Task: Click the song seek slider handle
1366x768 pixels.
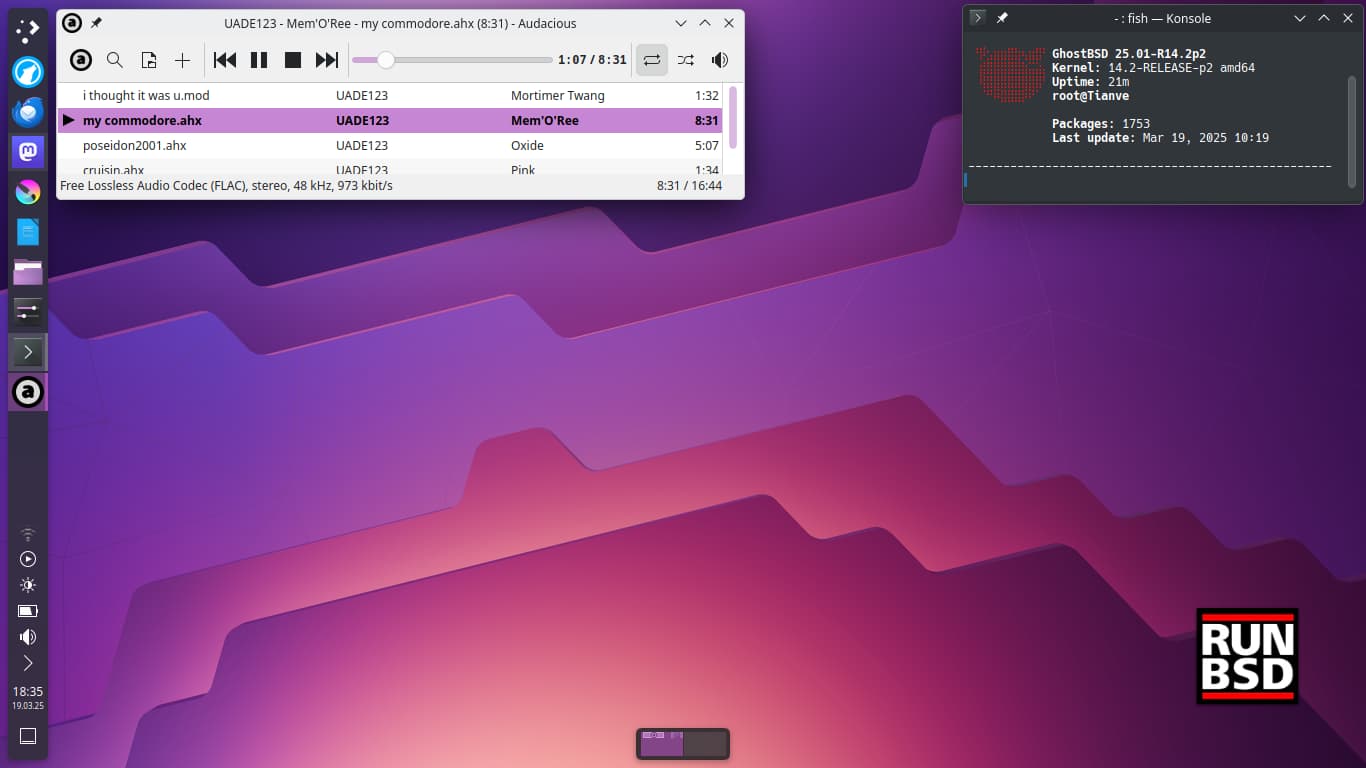Action: pyautogui.click(x=385, y=60)
